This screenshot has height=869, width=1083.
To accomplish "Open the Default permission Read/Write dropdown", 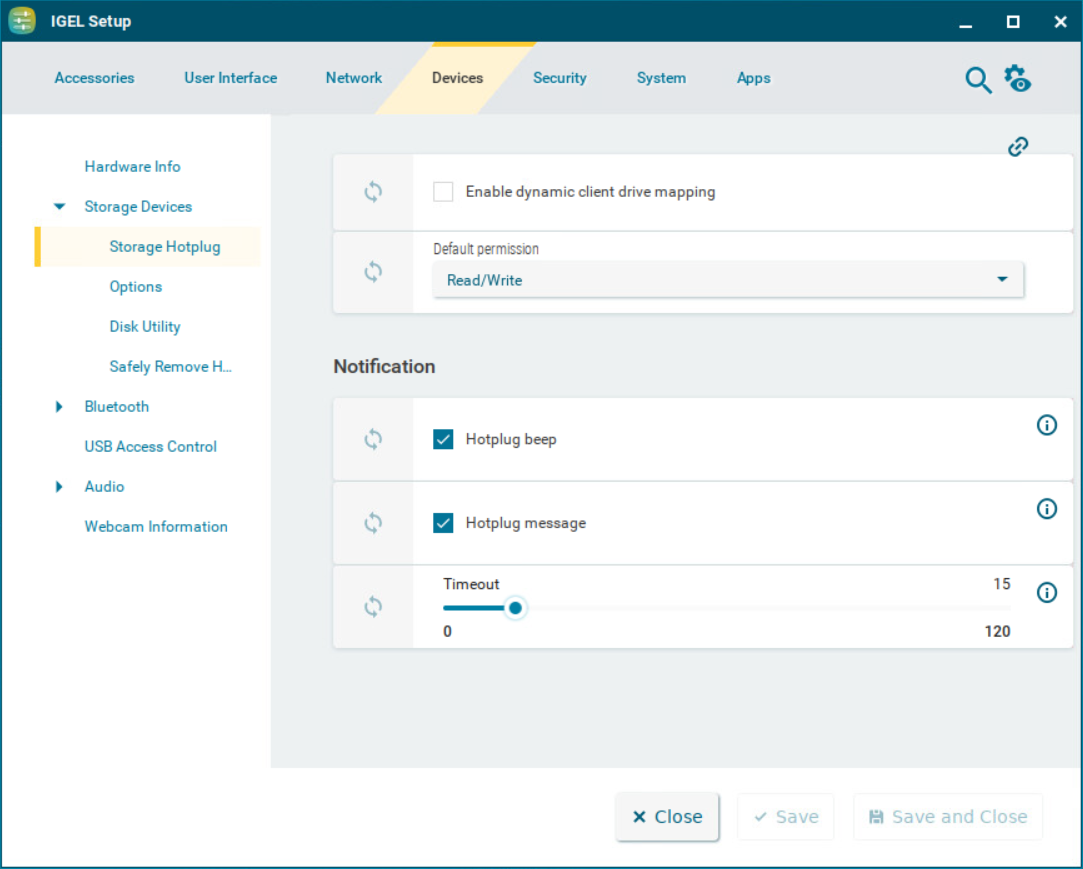I will click(x=727, y=280).
